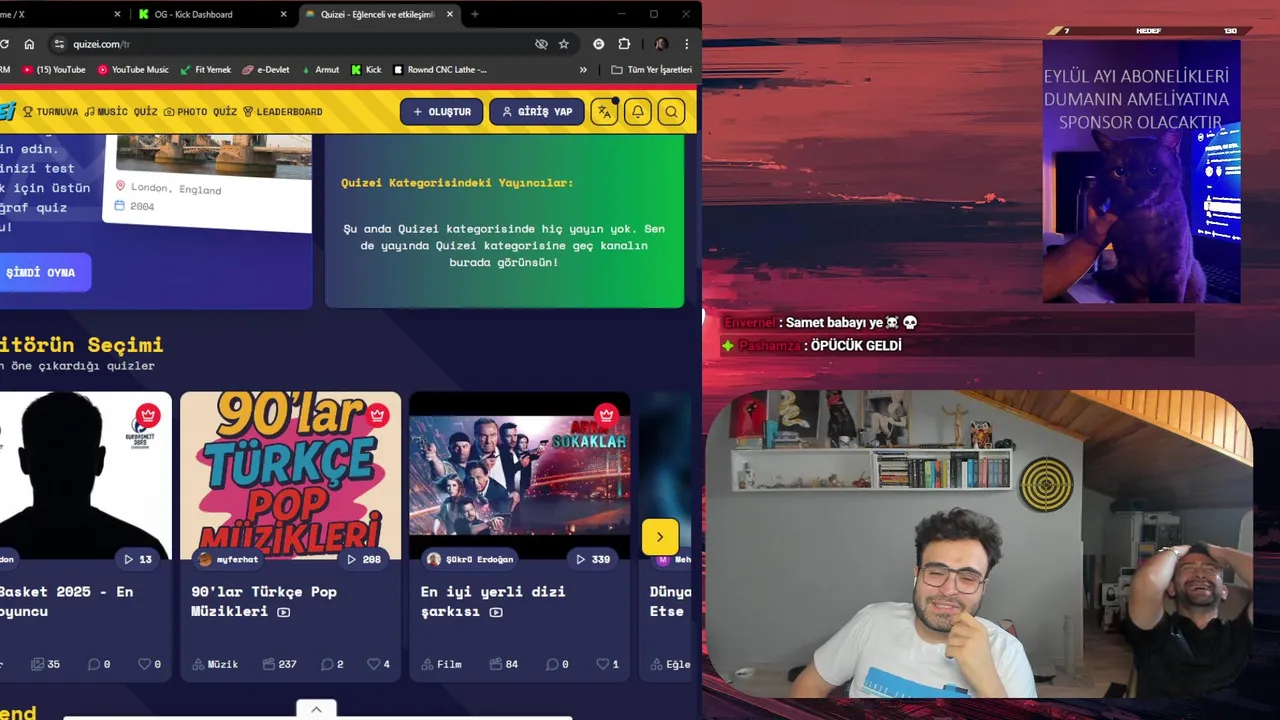1280x720 pixels.
Task: Click the crown badge on 90'lar card
Action: (x=377, y=415)
